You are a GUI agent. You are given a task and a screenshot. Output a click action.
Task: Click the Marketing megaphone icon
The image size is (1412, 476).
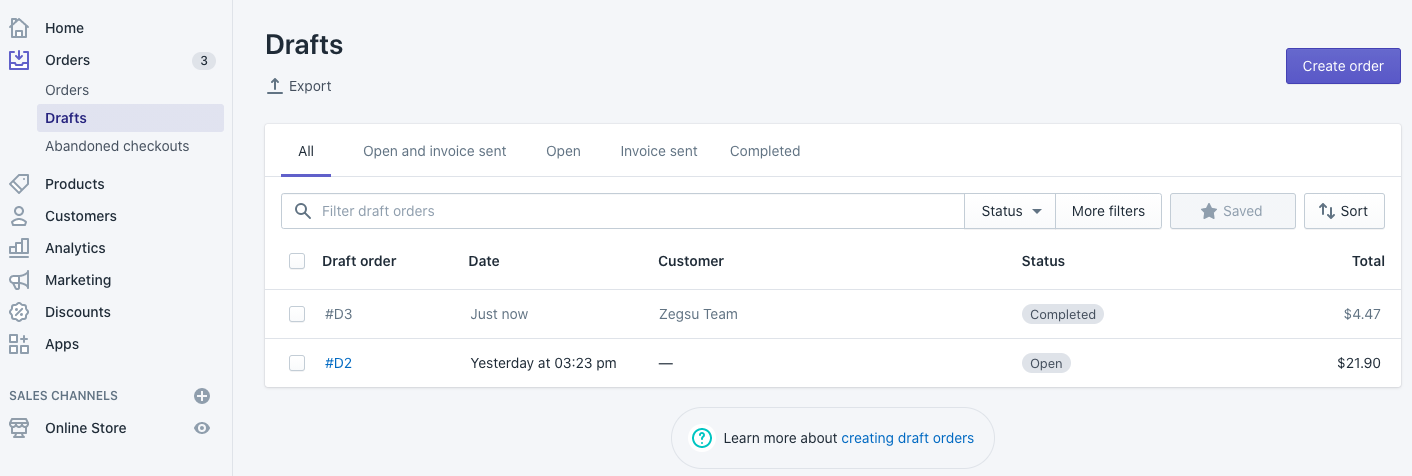(x=19, y=280)
